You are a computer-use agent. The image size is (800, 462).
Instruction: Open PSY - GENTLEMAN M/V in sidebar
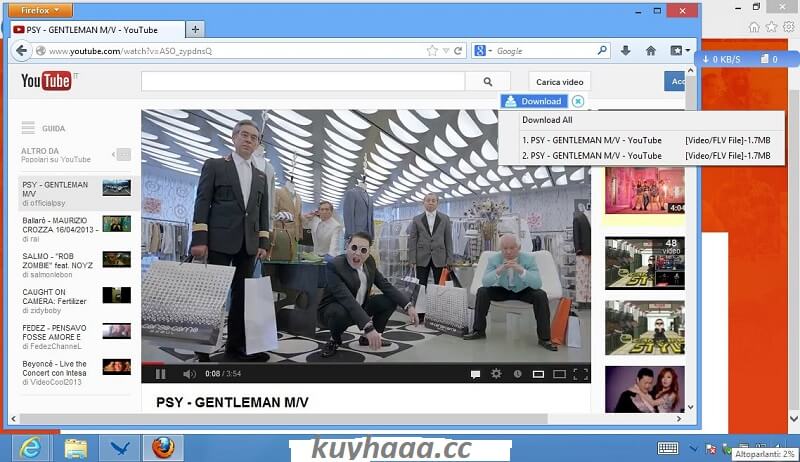(x=77, y=193)
